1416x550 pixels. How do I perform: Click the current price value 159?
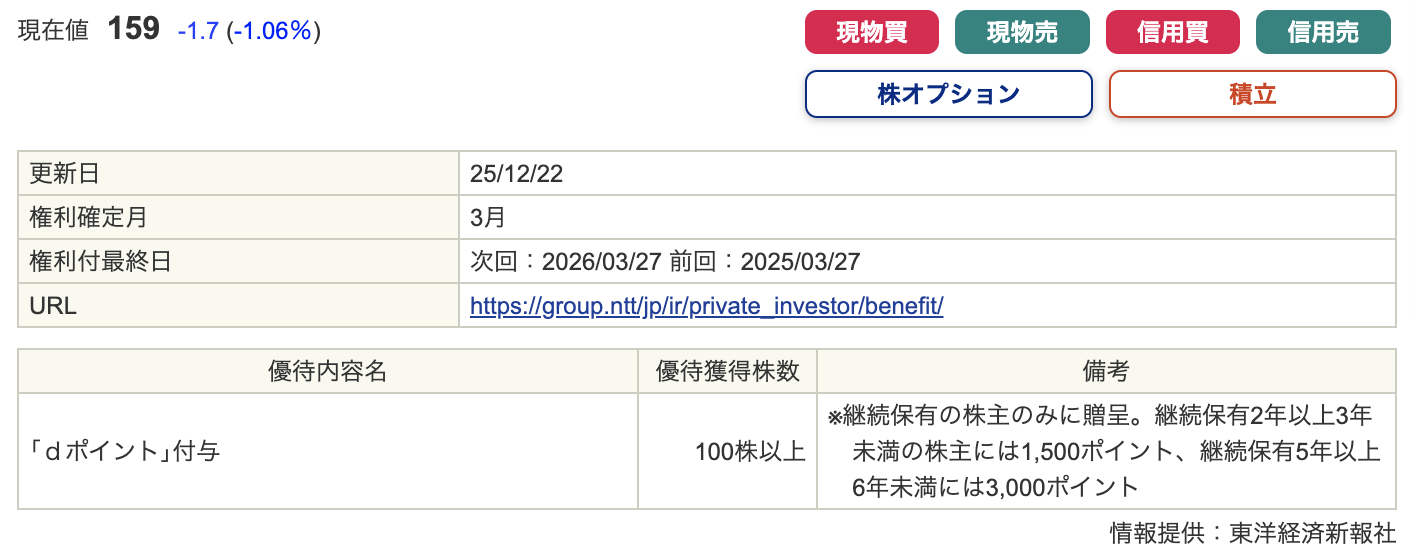point(133,30)
